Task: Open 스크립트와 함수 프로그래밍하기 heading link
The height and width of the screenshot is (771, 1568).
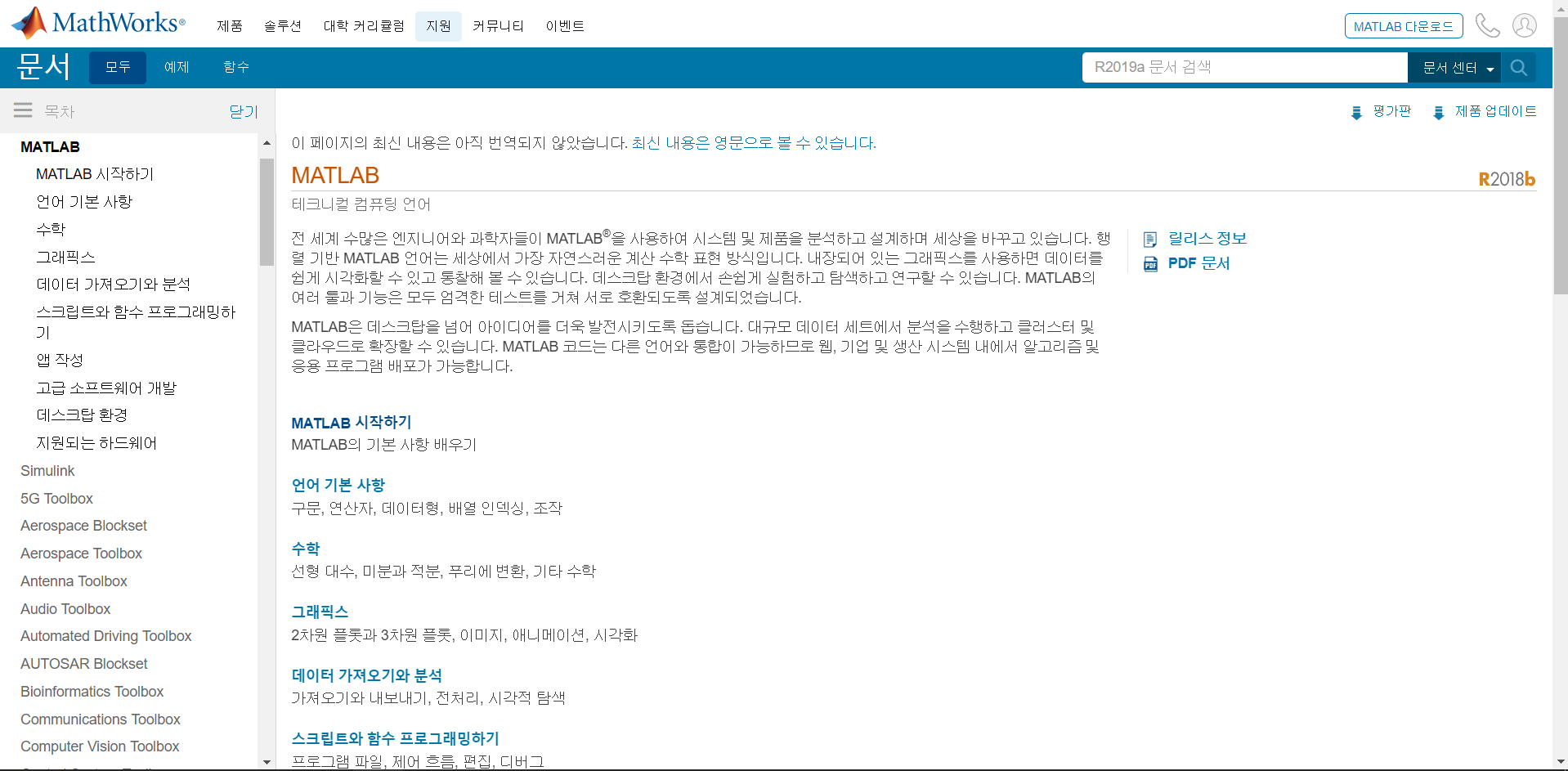Action: [x=396, y=738]
